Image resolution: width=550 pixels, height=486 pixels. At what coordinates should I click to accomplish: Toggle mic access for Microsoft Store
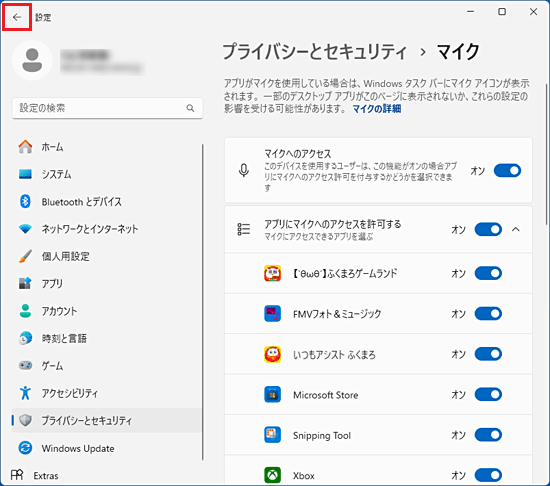tap(488, 394)
